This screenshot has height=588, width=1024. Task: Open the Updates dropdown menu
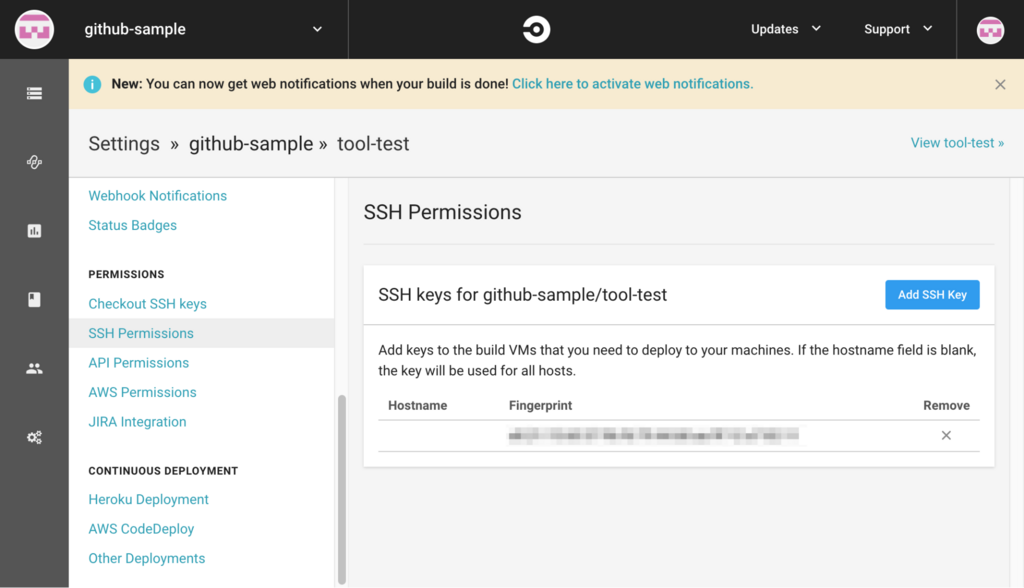786,29
